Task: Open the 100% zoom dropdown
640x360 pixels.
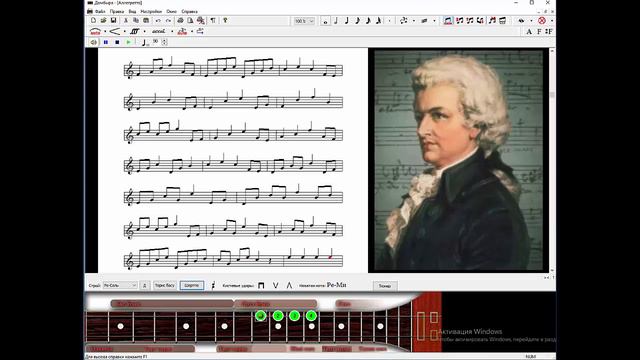Action: [x=304, y=21]
